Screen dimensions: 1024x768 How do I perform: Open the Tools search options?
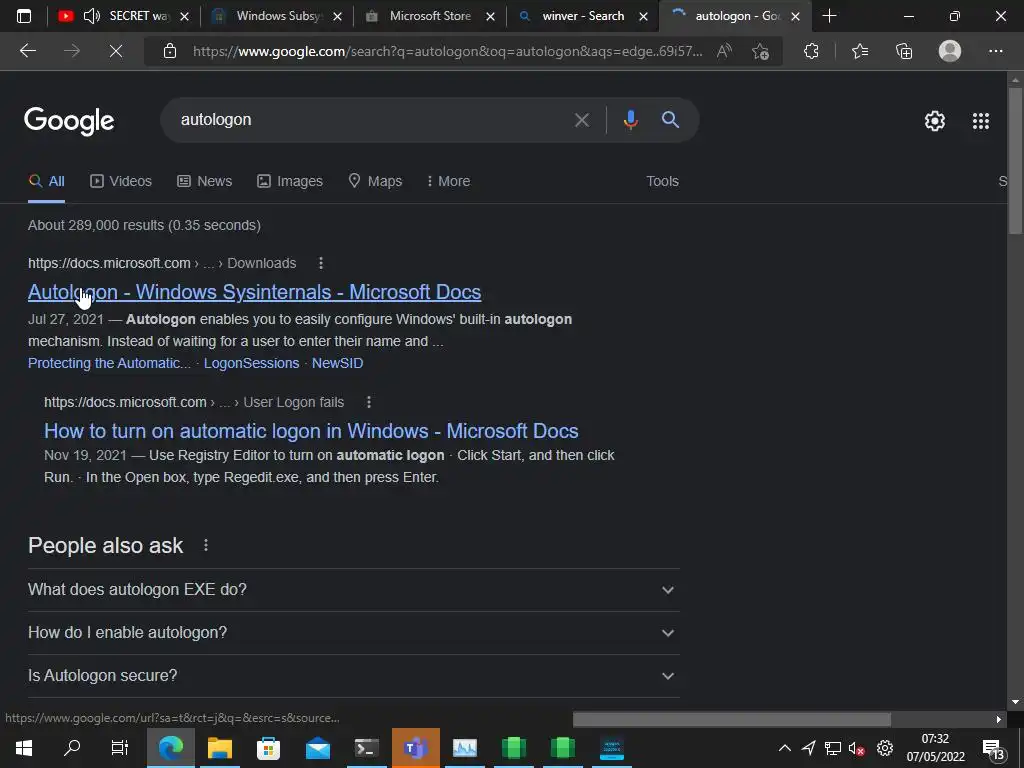[x=662, y=182]
